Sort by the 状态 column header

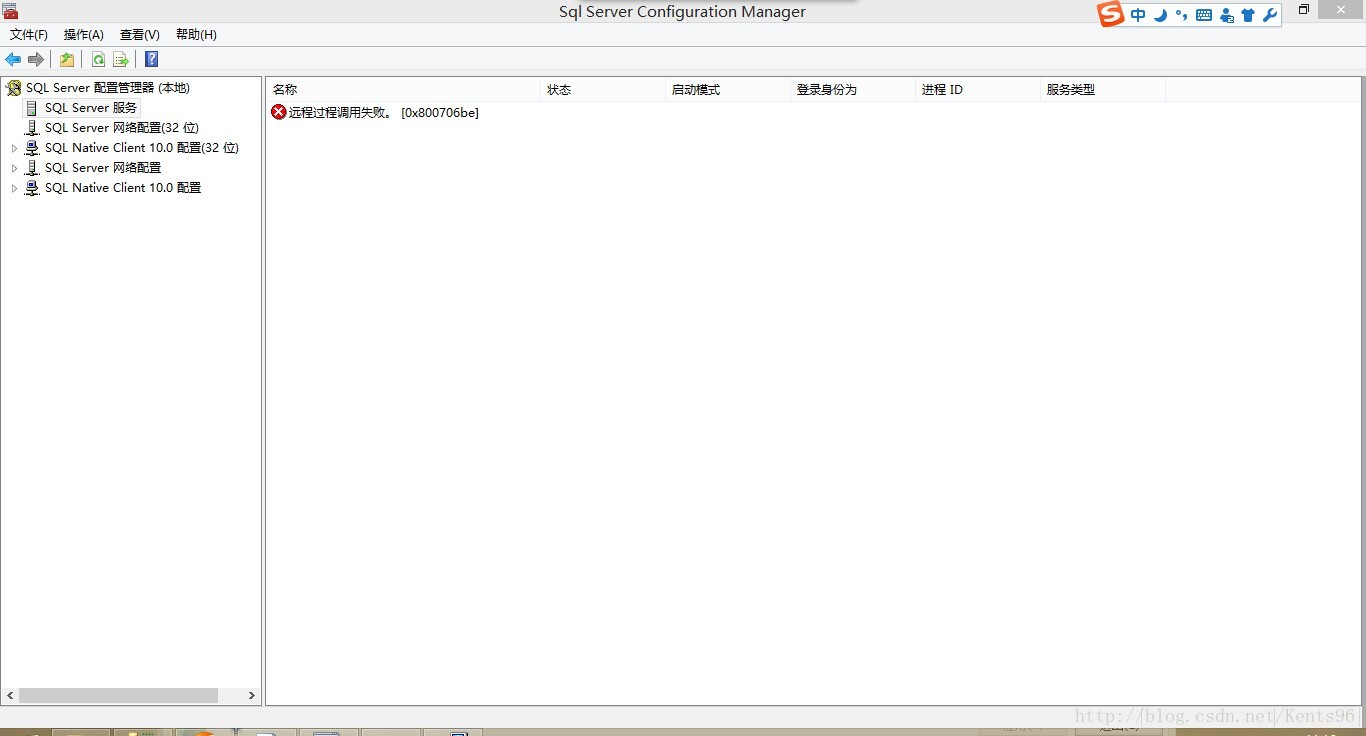[x=603, y=90]
